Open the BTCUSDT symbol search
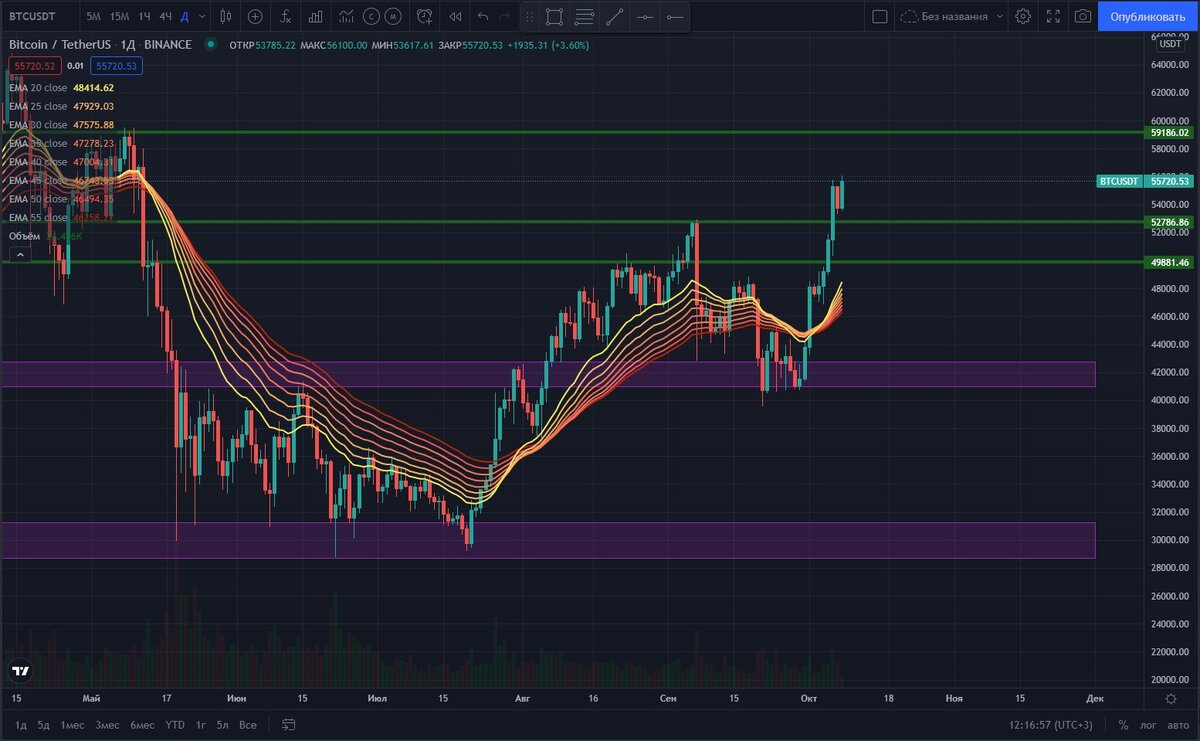Viewport: 1200px width, 741px height. click(x=32, y=16)
